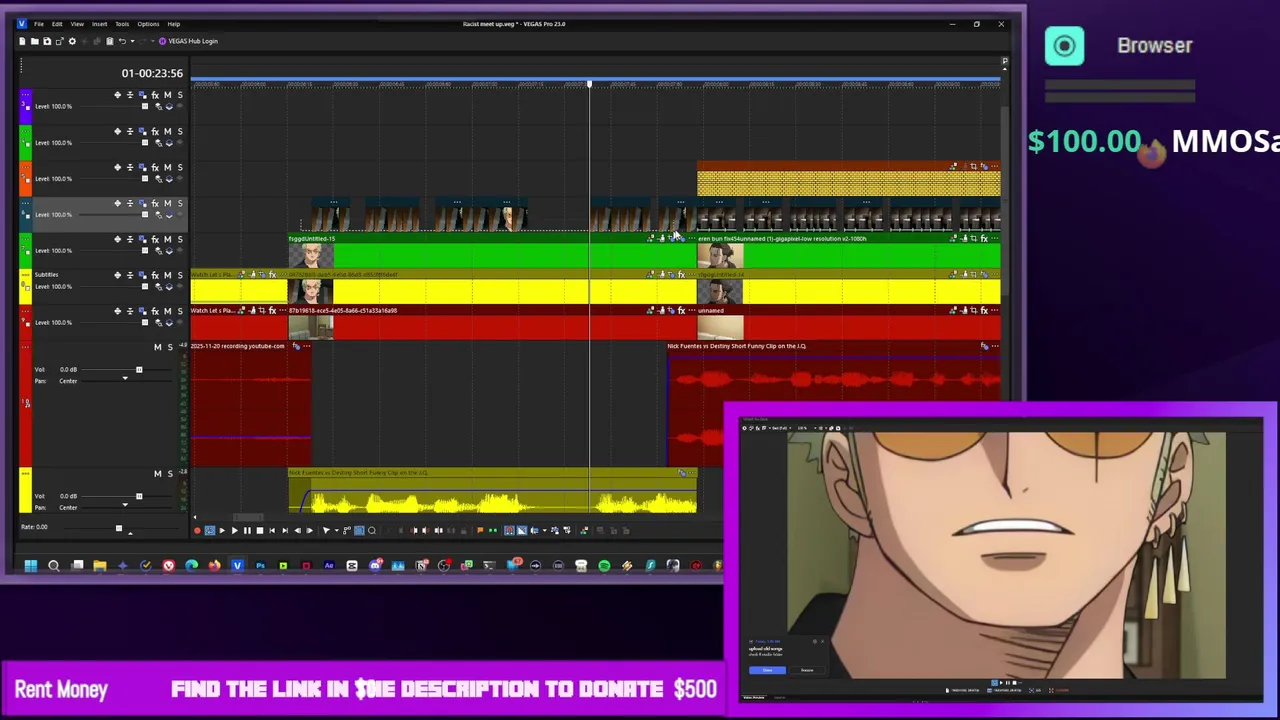This screenshot has height=720, width=1280.
Task: Click the Play button in transport
Action: [235, 531]
